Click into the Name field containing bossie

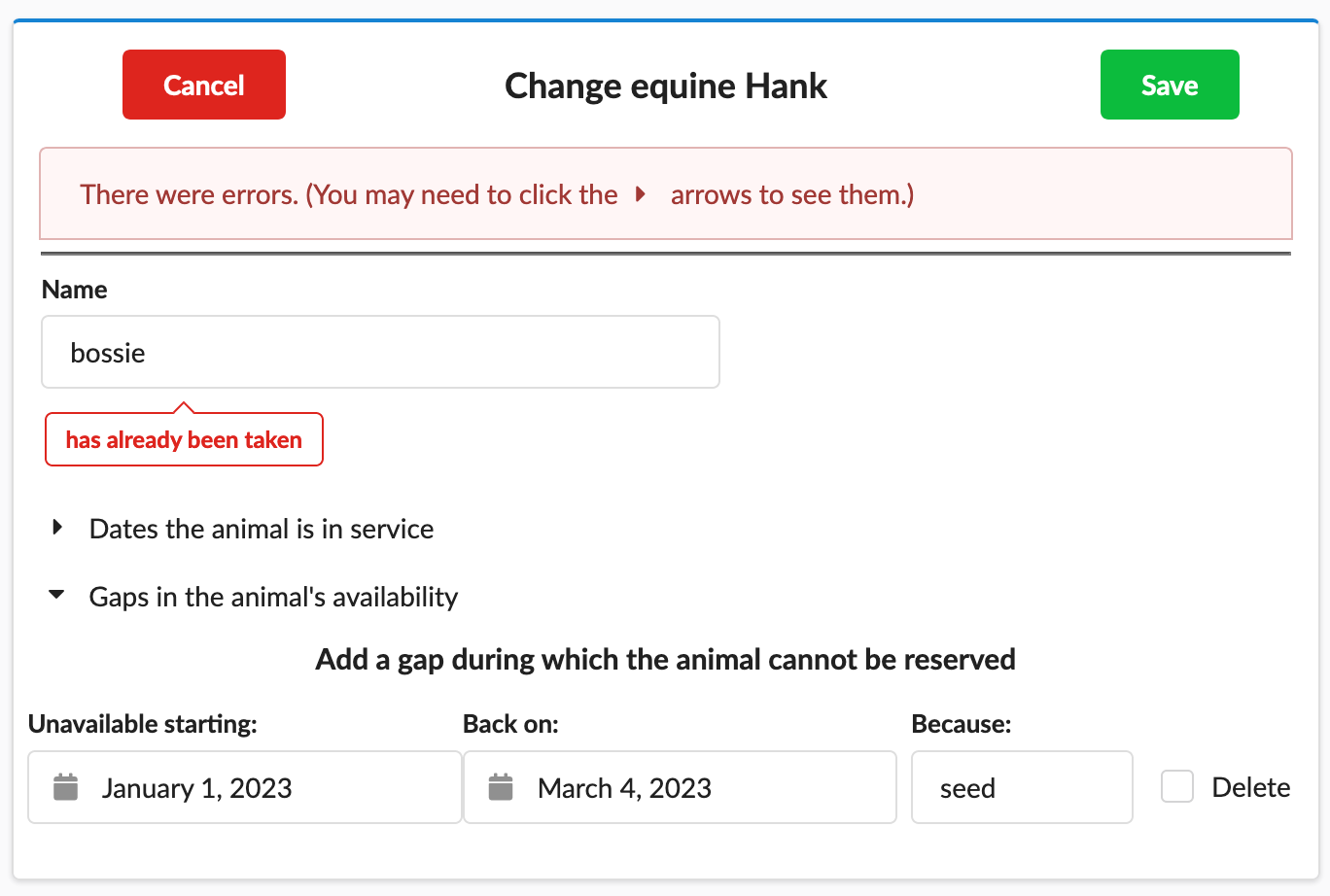(x=380, y=352)
